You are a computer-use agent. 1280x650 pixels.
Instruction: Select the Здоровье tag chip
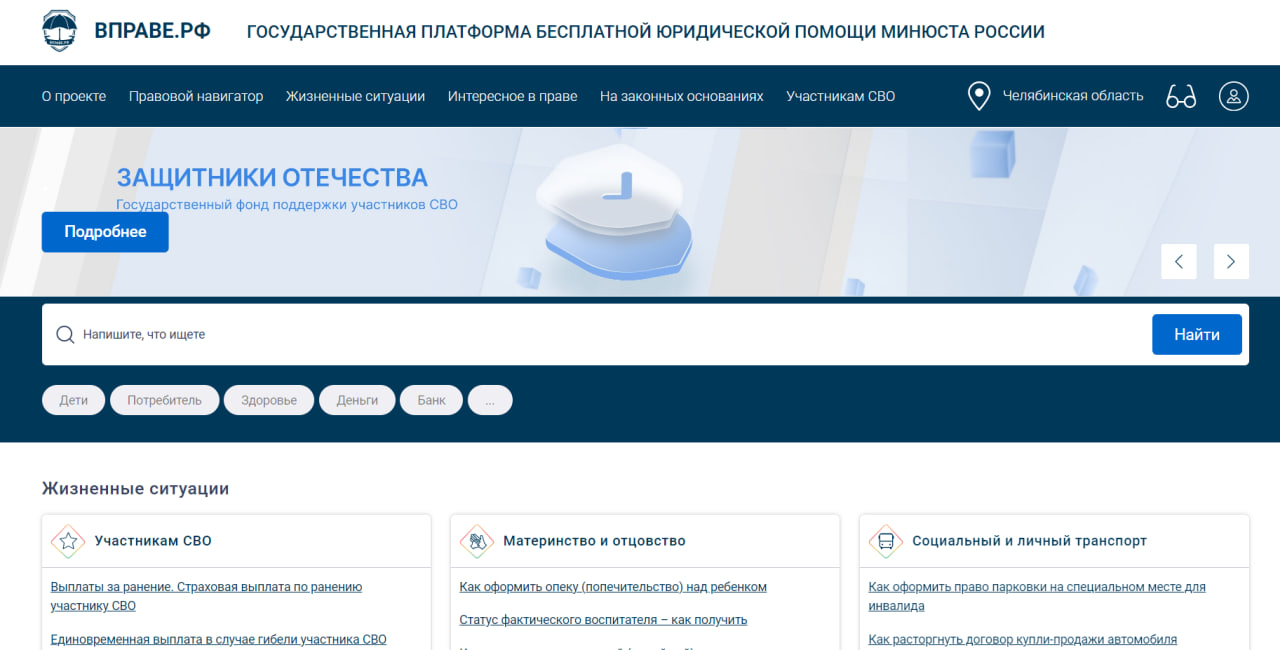point(268,400)
